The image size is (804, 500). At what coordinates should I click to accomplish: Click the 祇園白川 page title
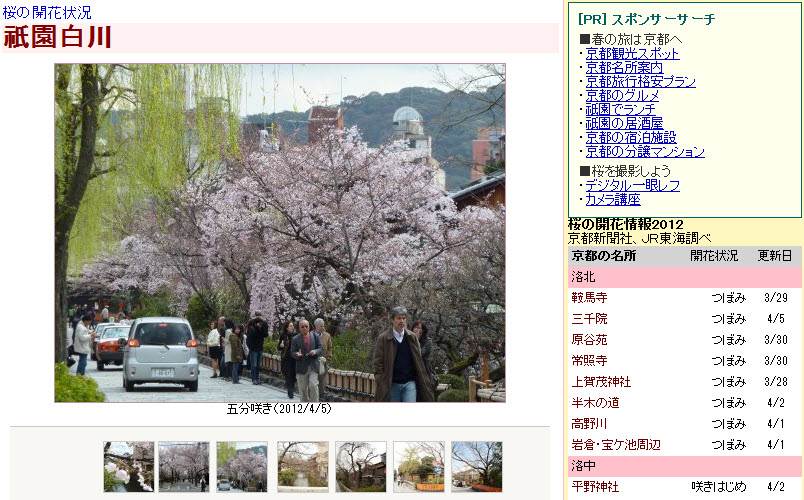pyautogui.click(x=57, y=37)
